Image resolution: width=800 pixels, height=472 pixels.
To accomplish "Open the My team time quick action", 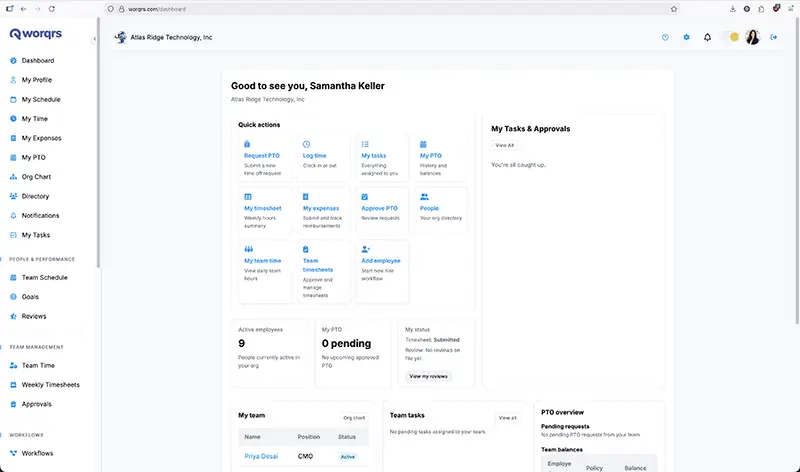I will coord(265,271).
